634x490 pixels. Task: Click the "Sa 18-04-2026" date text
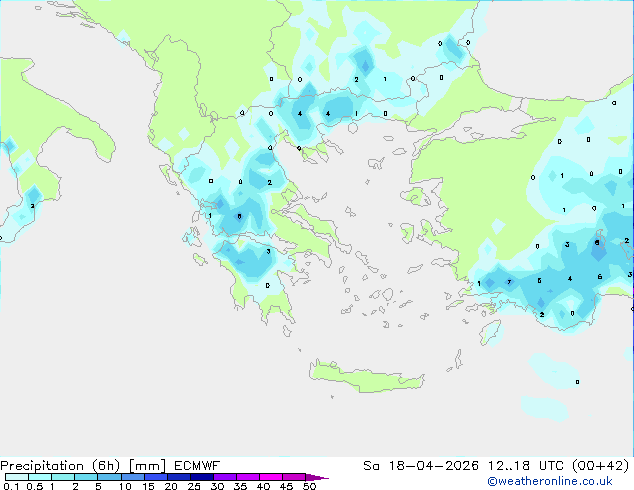click(421, 466)
